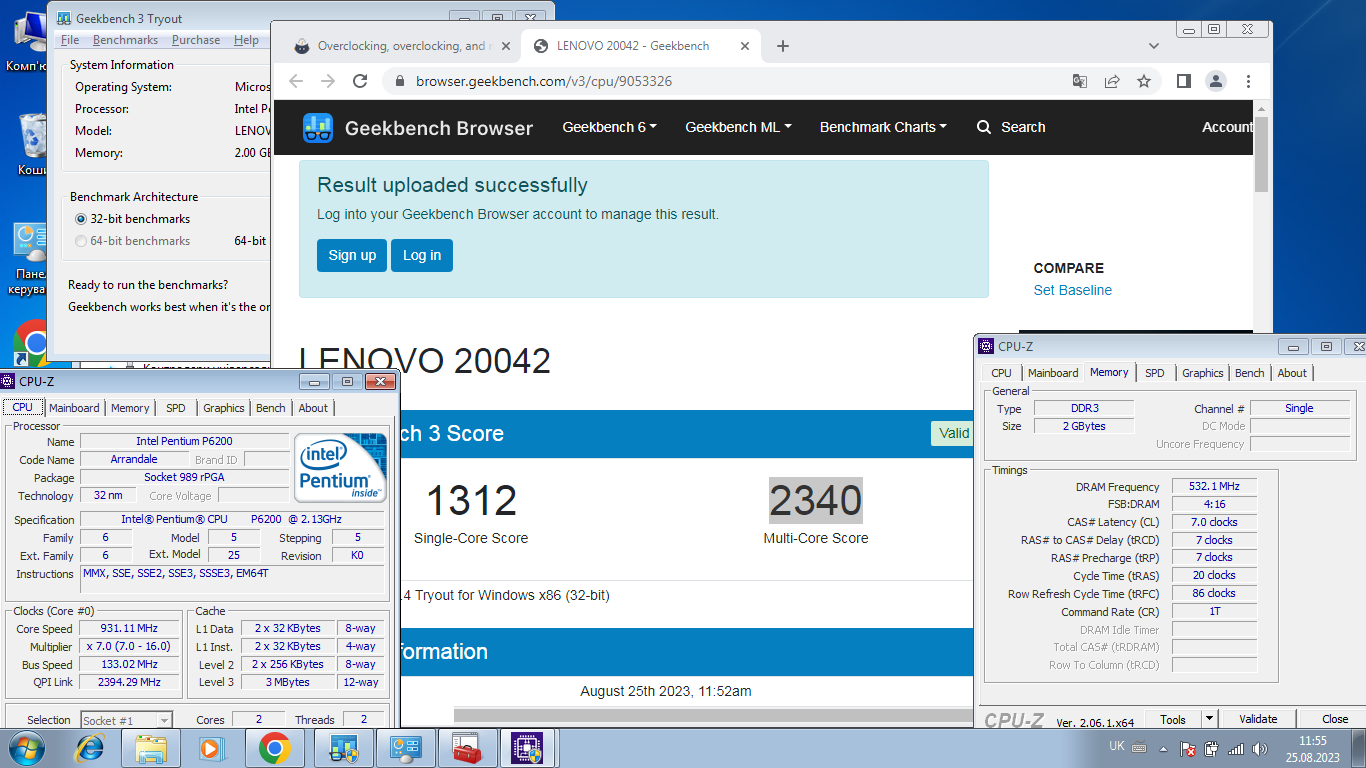1366x768 pixels.
Task: Click the Set Baseline link
Action: tap(1073, 290)
